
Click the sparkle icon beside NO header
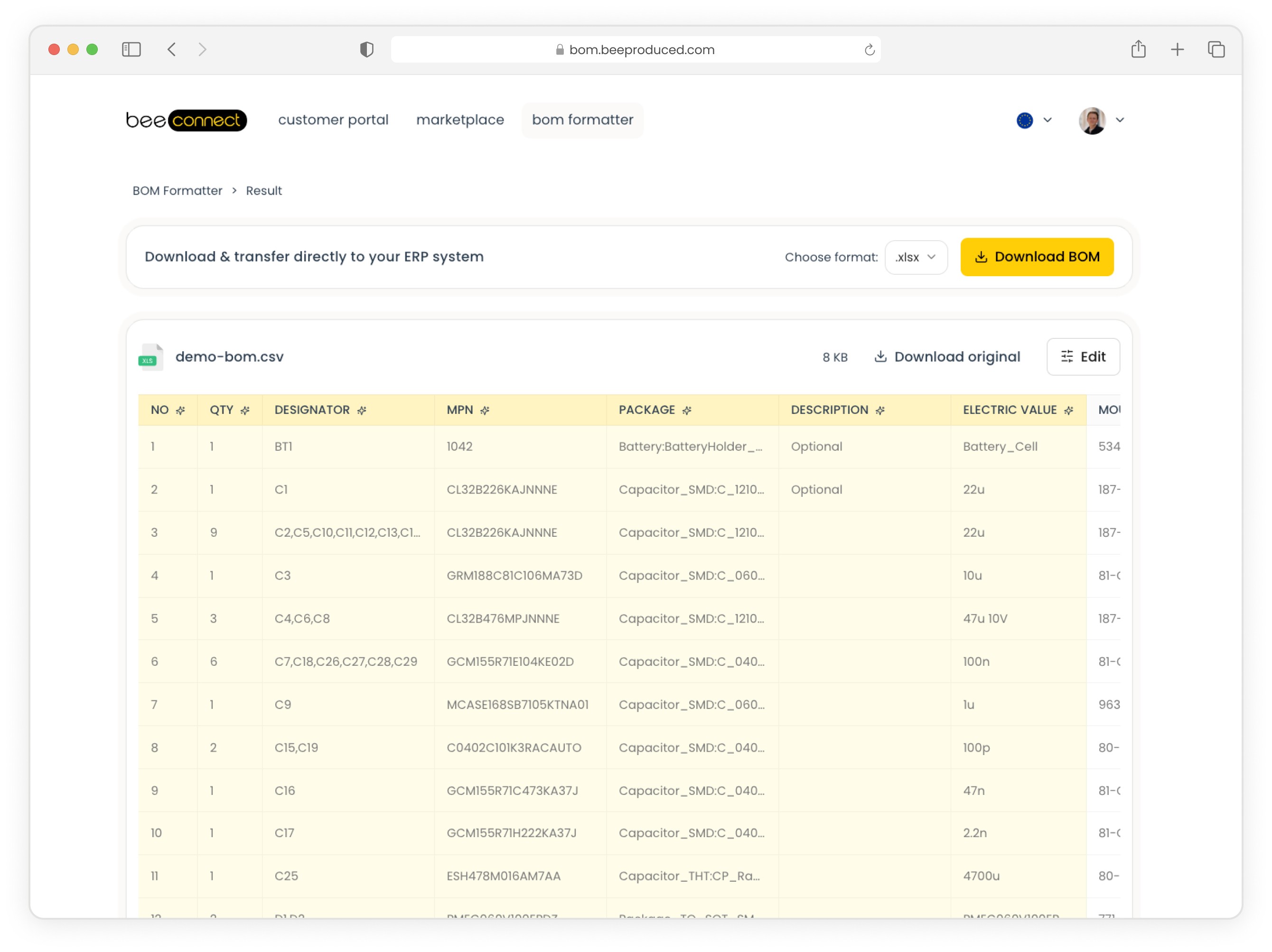[x=180, y=411]
